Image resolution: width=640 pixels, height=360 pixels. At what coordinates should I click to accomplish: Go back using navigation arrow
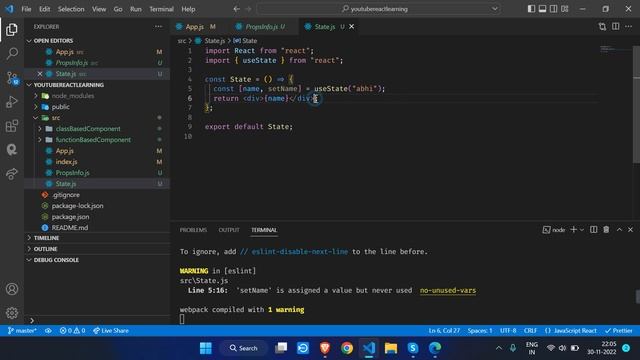click(x=236, y=9)
